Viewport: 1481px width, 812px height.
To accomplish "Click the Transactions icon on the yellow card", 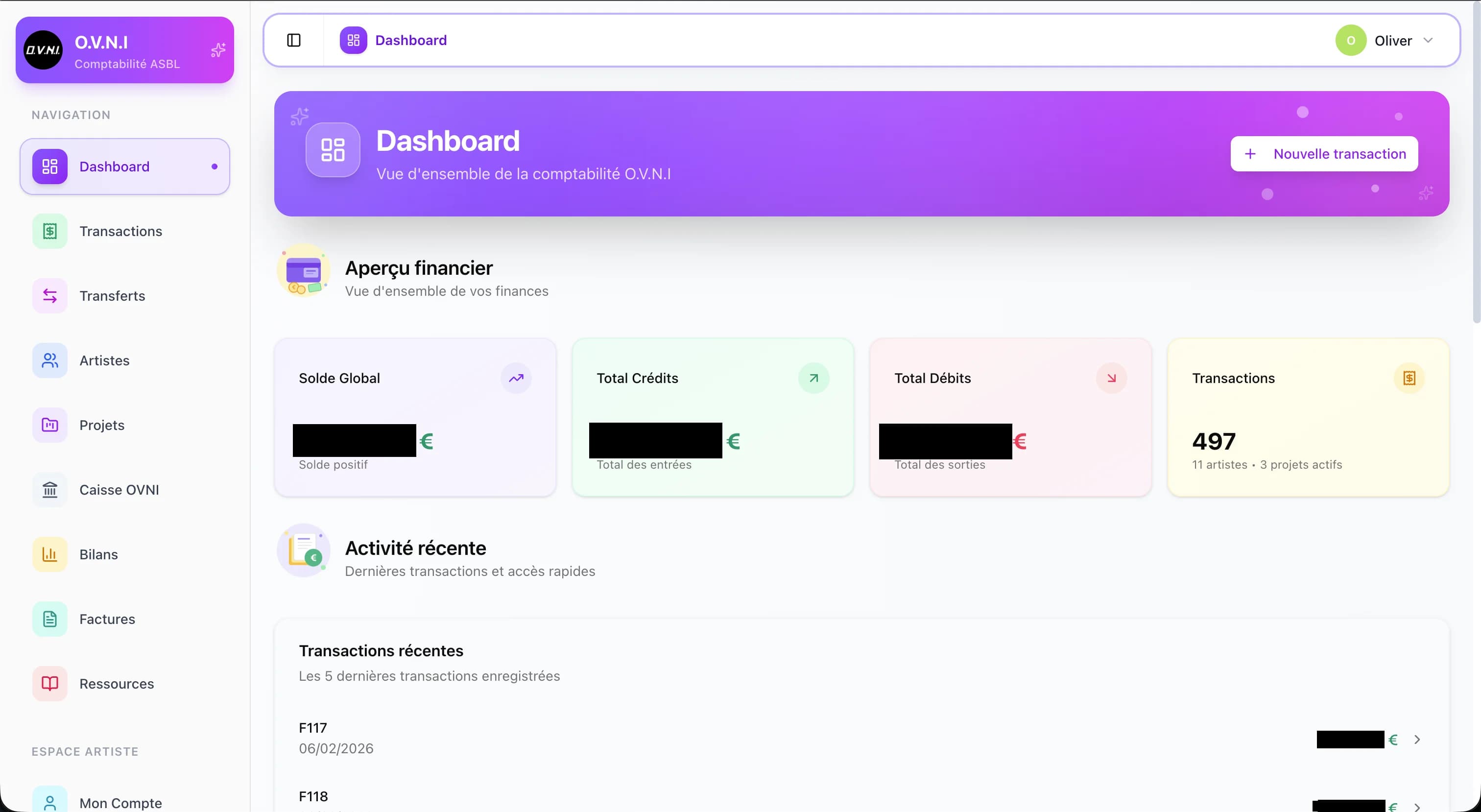I will point(1409,378).
